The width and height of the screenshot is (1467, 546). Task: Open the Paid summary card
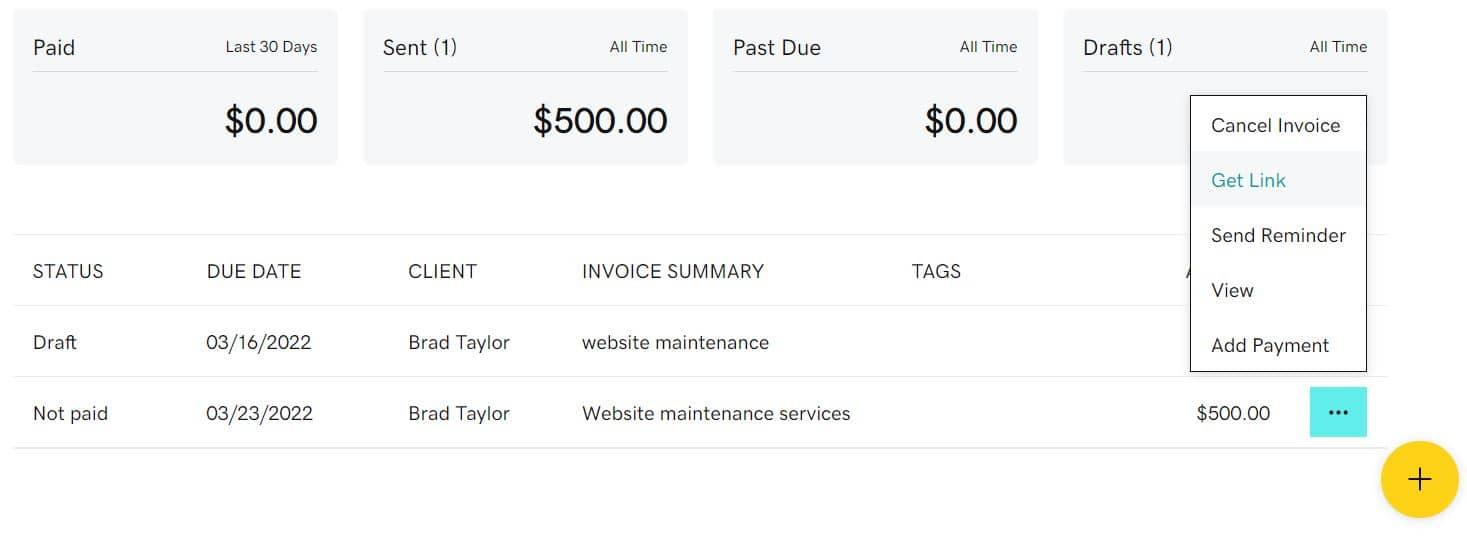[175, 88]
